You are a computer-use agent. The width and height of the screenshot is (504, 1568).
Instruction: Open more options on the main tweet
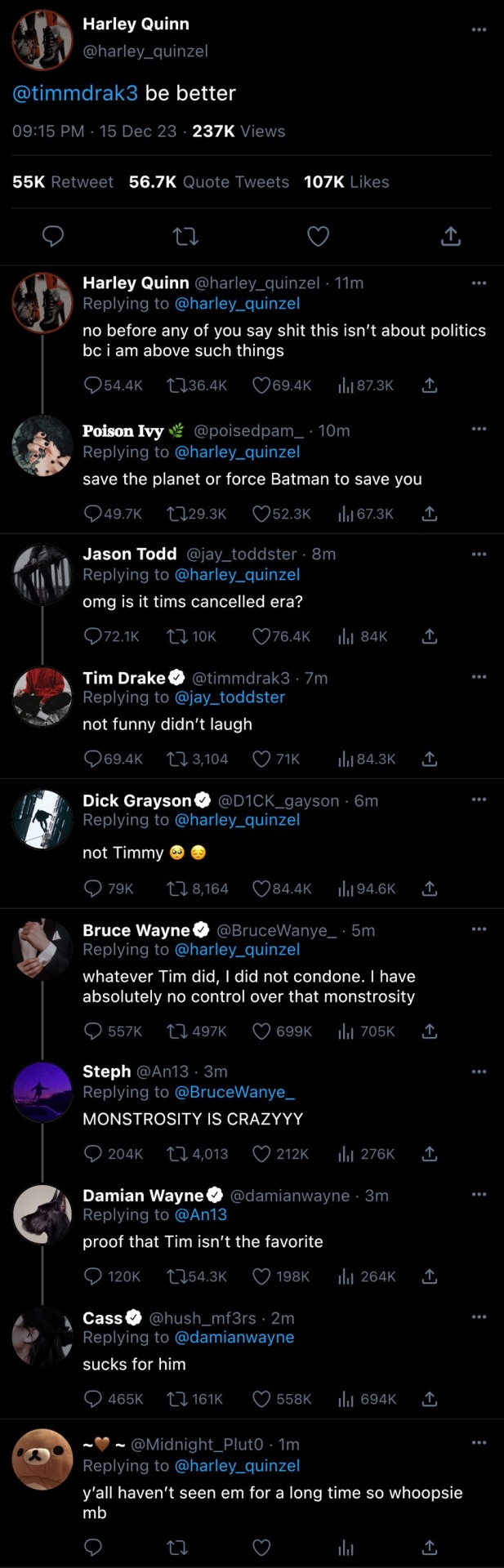[x=479, y=29]
